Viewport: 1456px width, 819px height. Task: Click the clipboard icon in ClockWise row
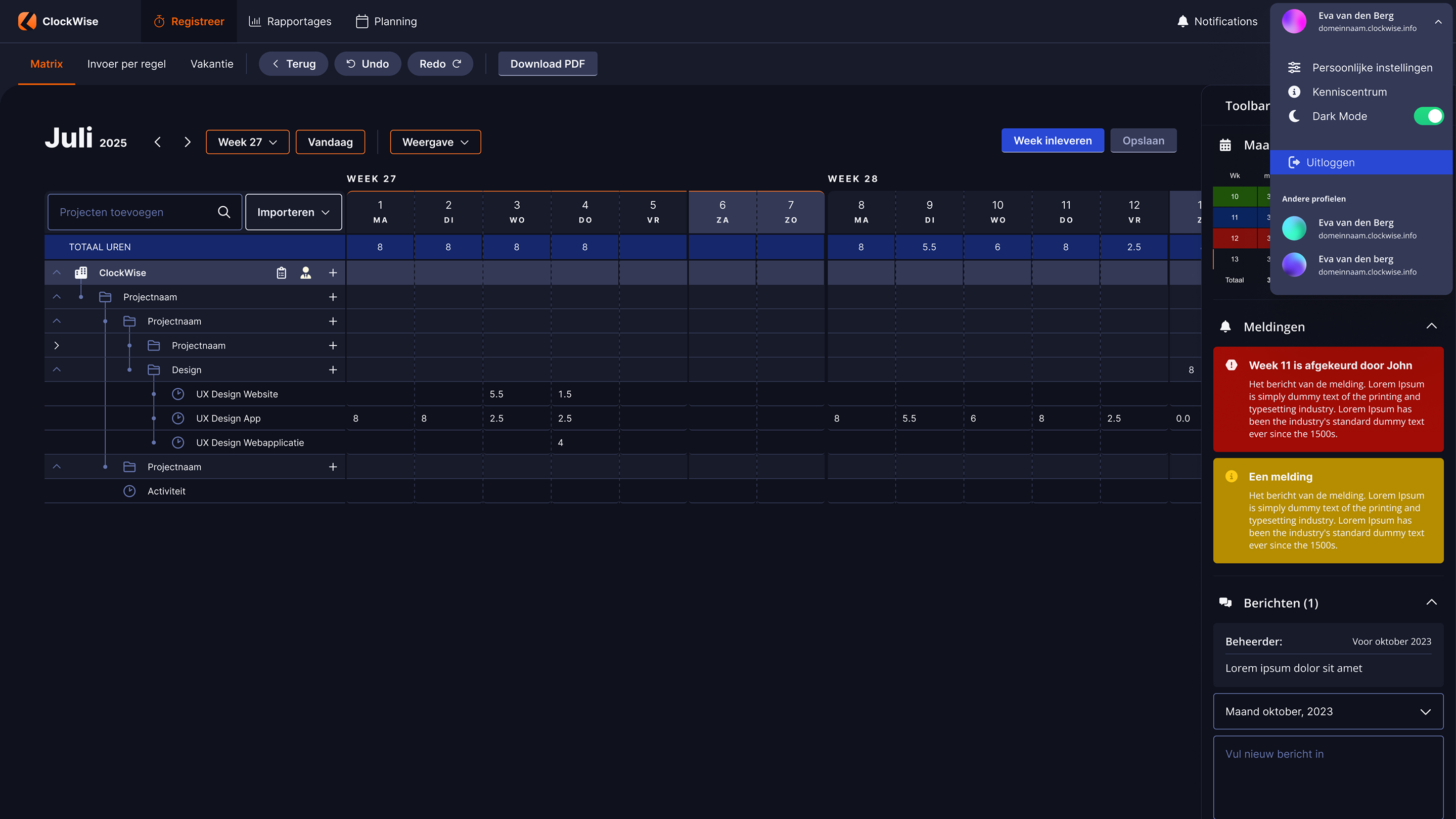pyautogui.click(x=282, y=273)
